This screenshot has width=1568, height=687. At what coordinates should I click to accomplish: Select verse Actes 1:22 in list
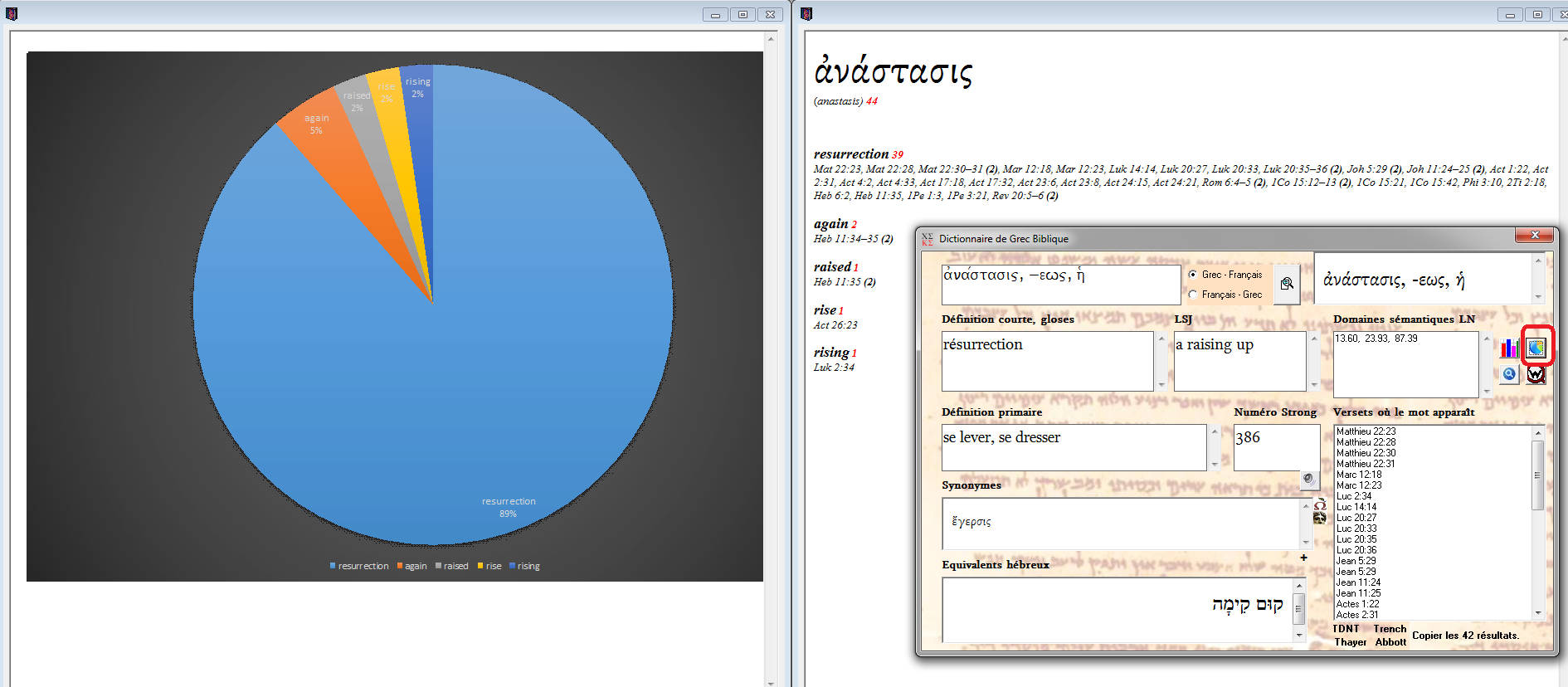pyautogui.click(x=1357, y=604)
